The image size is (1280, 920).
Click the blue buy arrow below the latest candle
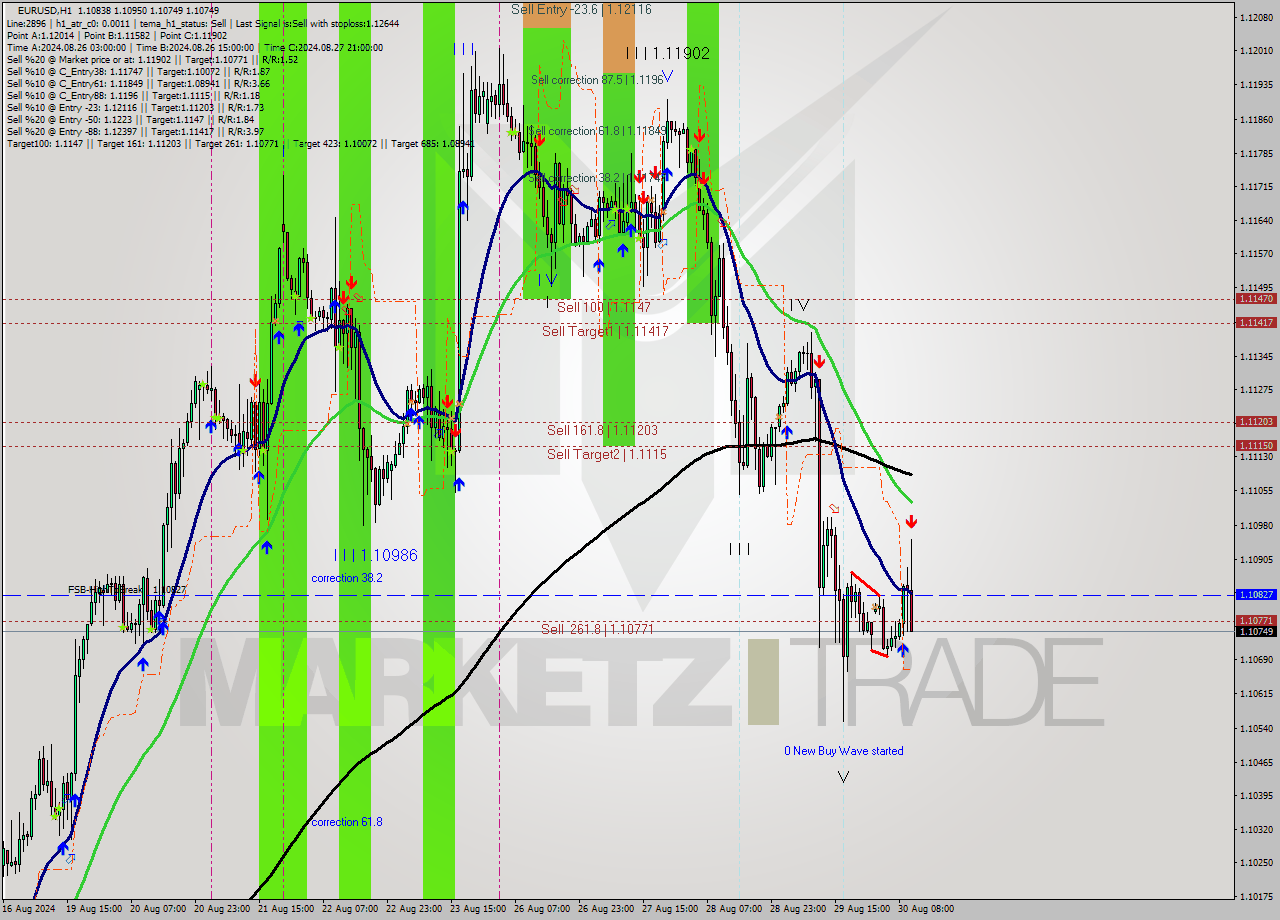pos(904,650)
